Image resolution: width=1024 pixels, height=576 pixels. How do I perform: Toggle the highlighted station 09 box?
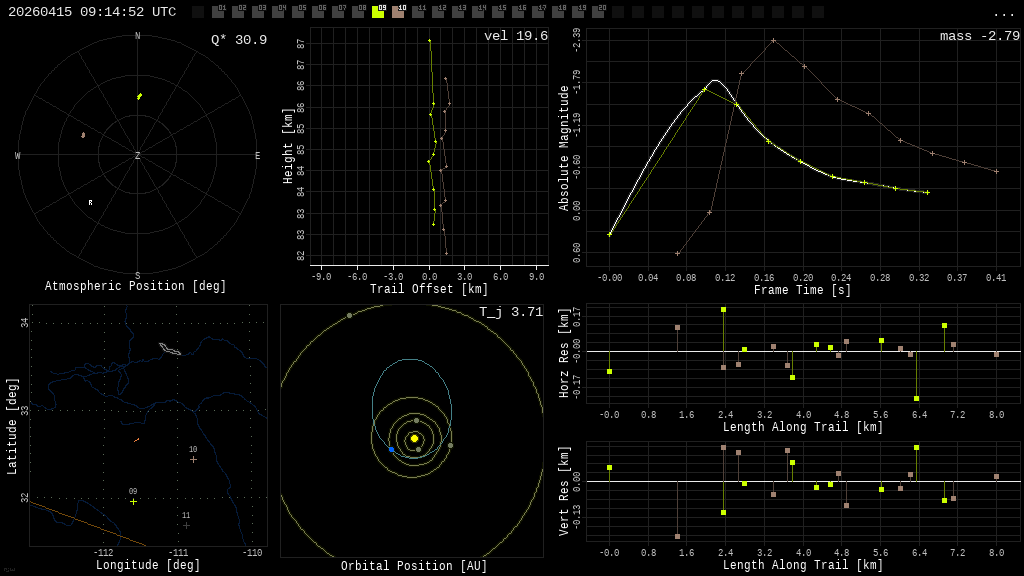pyautogui.click(x=378, y=12)
